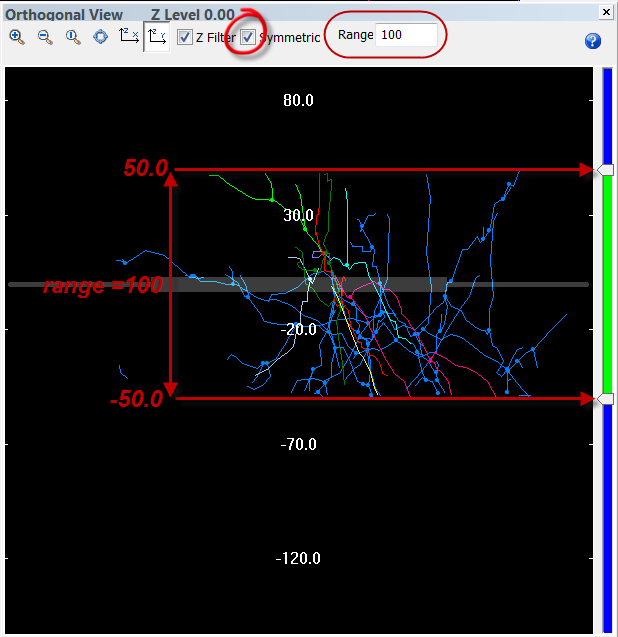Select the highlighted second axis orientation icon
The height and width of the screenshot is (637, 618).
pos(156,38)
